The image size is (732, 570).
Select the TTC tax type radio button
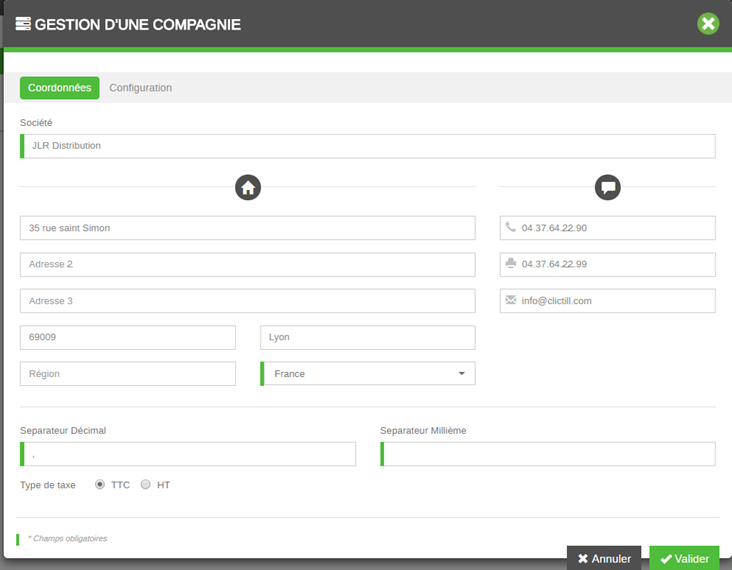[x=99, y=484]
